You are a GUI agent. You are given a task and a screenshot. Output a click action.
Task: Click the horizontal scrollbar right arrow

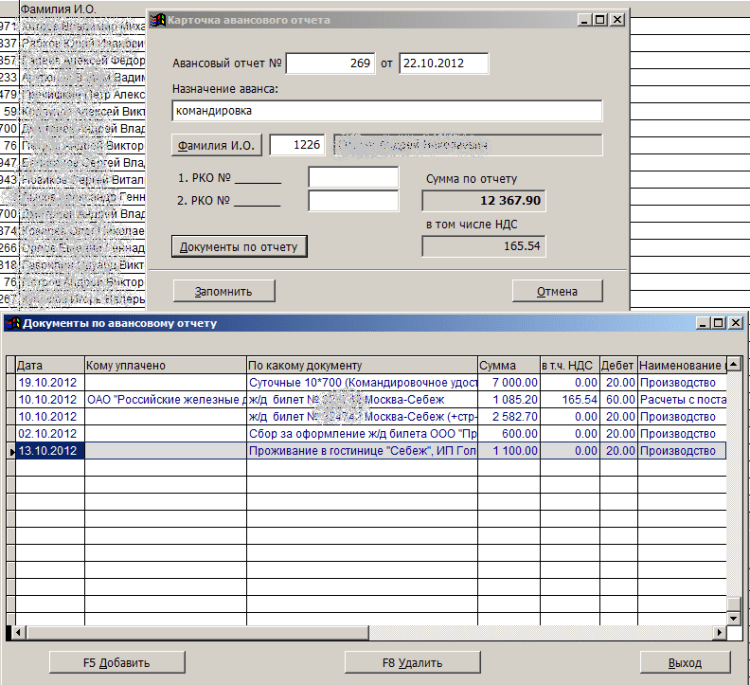(719, 632)
